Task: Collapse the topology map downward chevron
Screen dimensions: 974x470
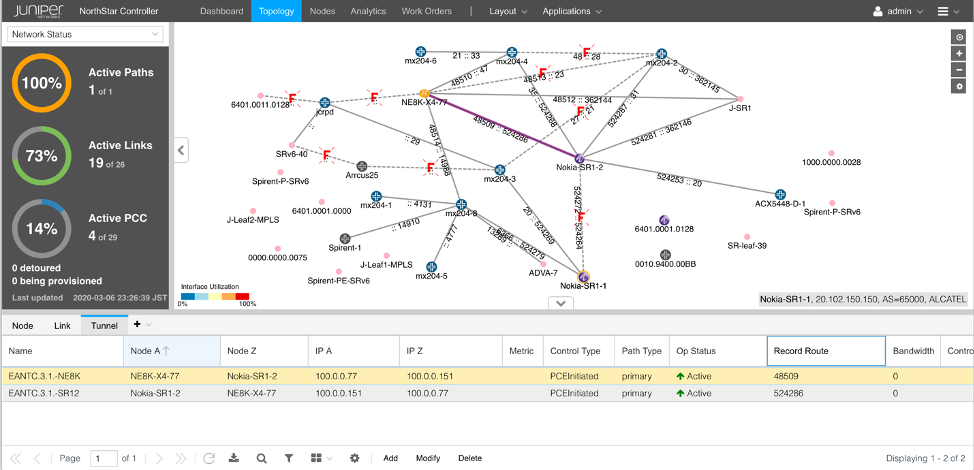Action: point(563,303)
